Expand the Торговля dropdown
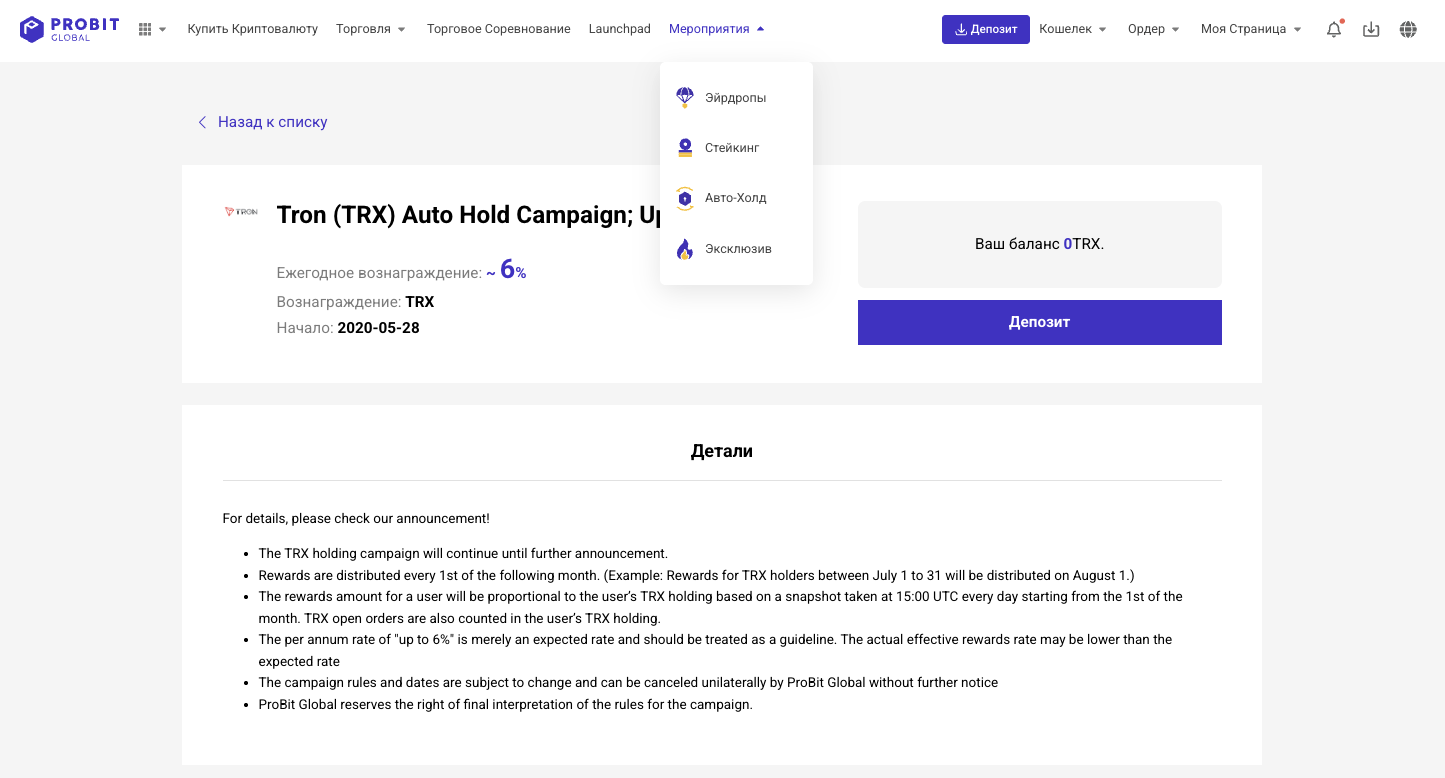This screenshot has height=778, width=1445. (371, 29)
